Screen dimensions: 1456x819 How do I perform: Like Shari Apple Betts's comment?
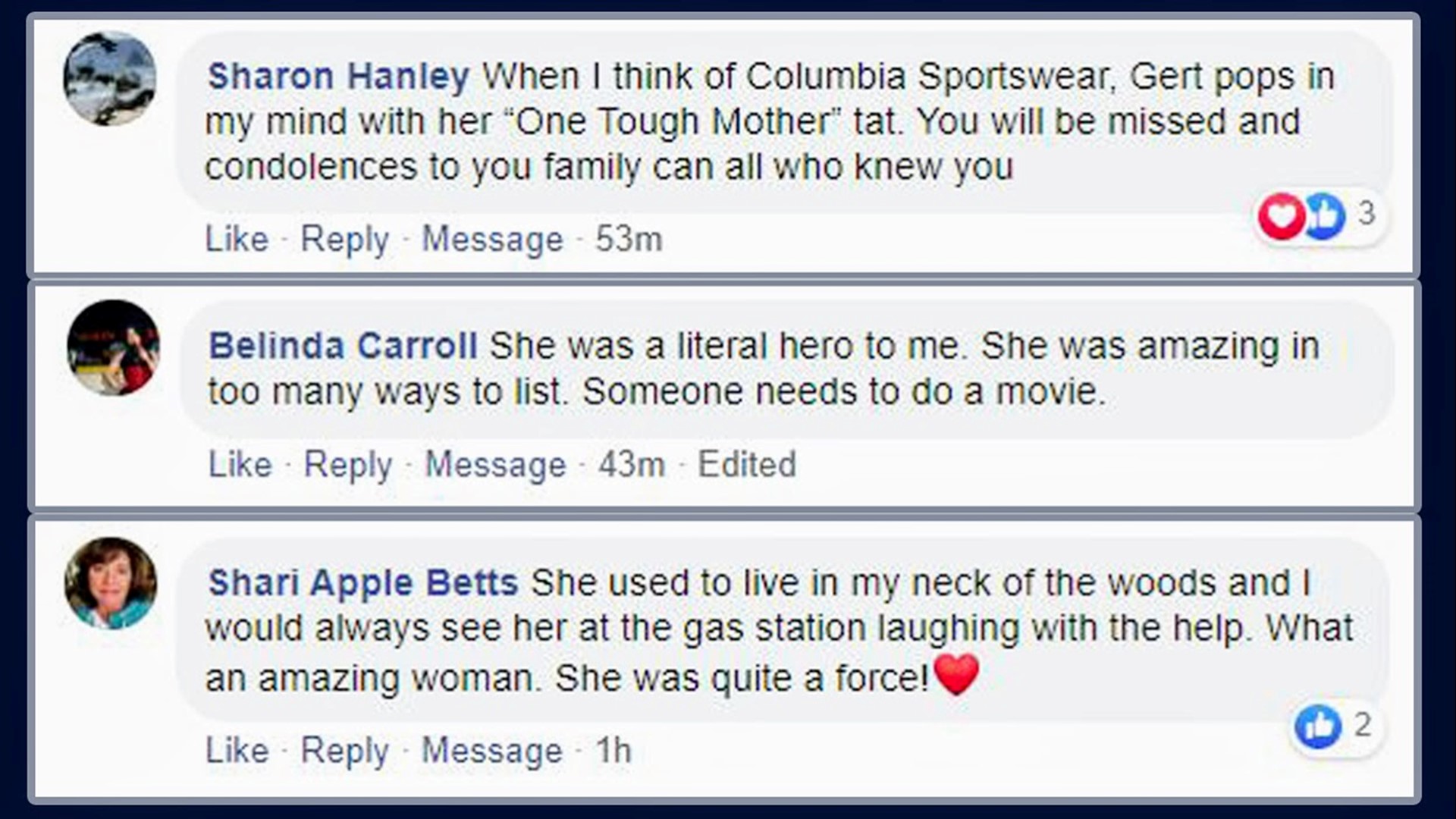click(237, 751)
